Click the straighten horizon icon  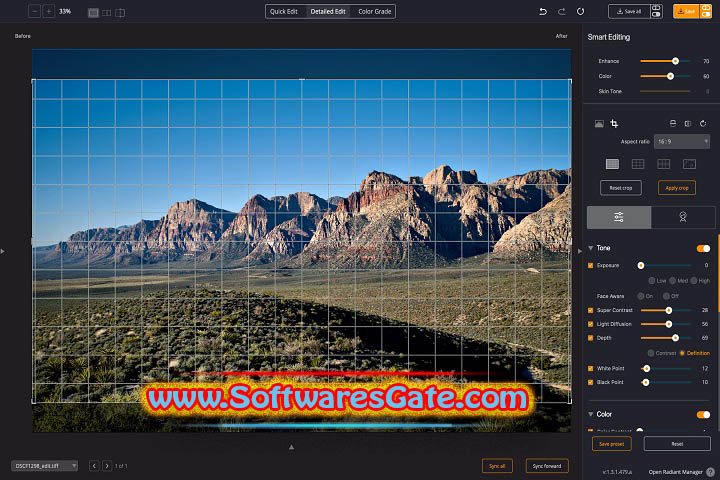(673, 124)
